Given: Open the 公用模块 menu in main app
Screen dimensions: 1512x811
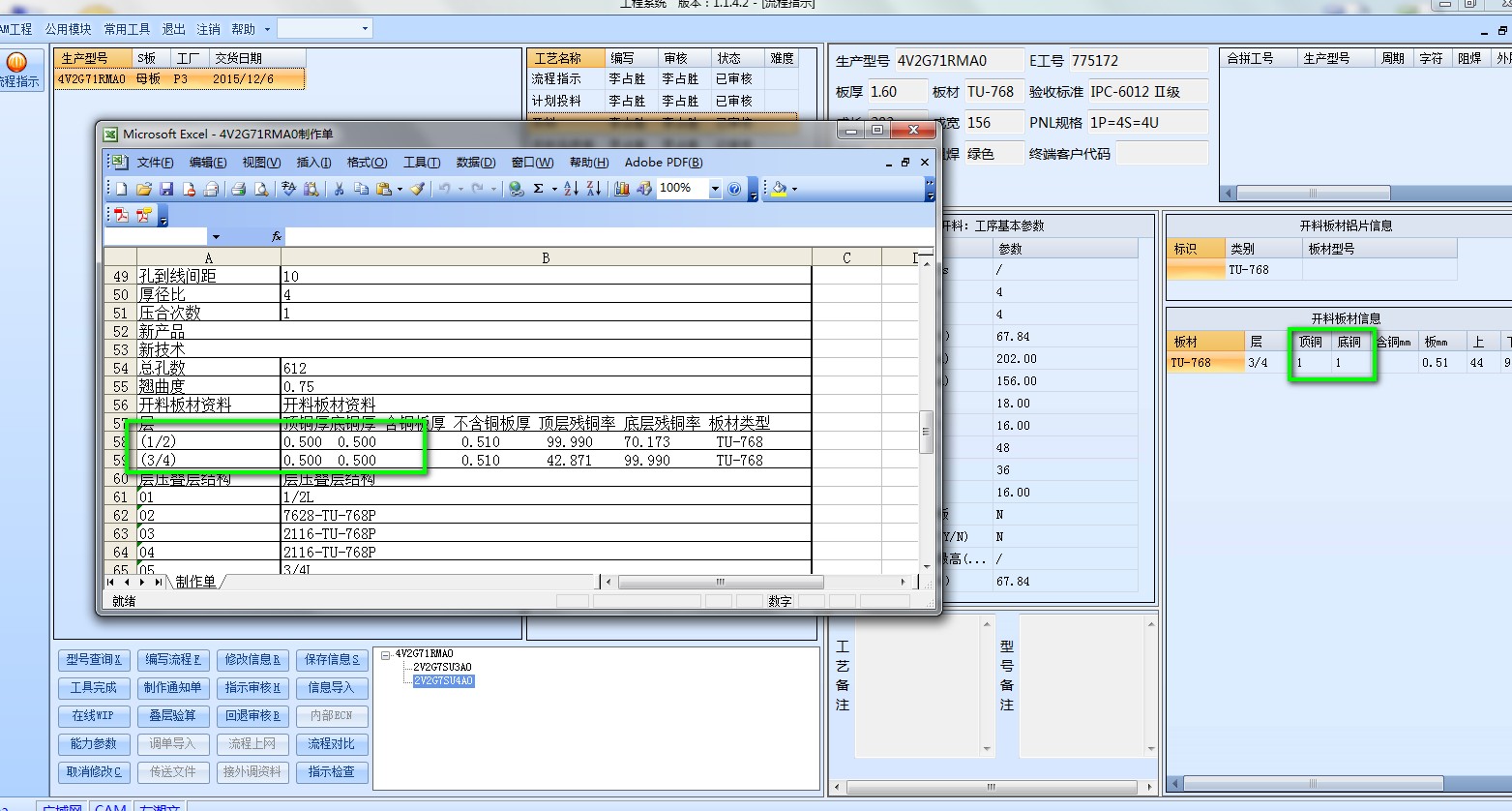Looking at the screenshot, I should point(68,29).
